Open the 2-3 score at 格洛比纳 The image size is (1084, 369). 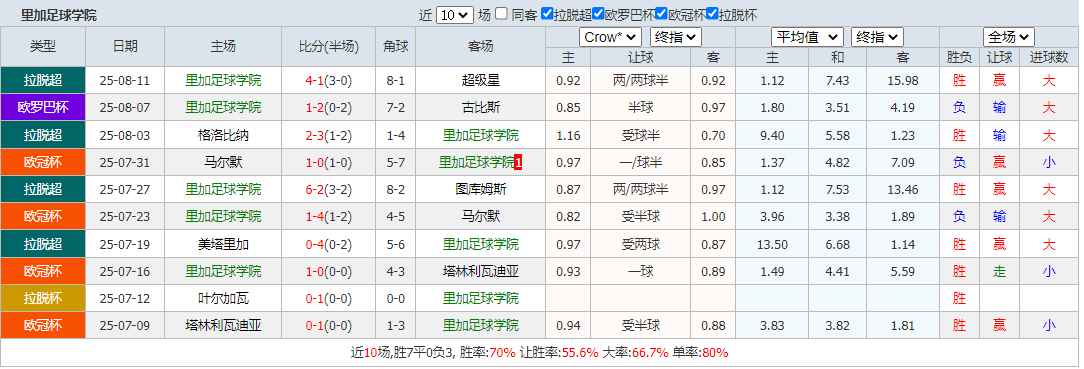coord(315,135)
